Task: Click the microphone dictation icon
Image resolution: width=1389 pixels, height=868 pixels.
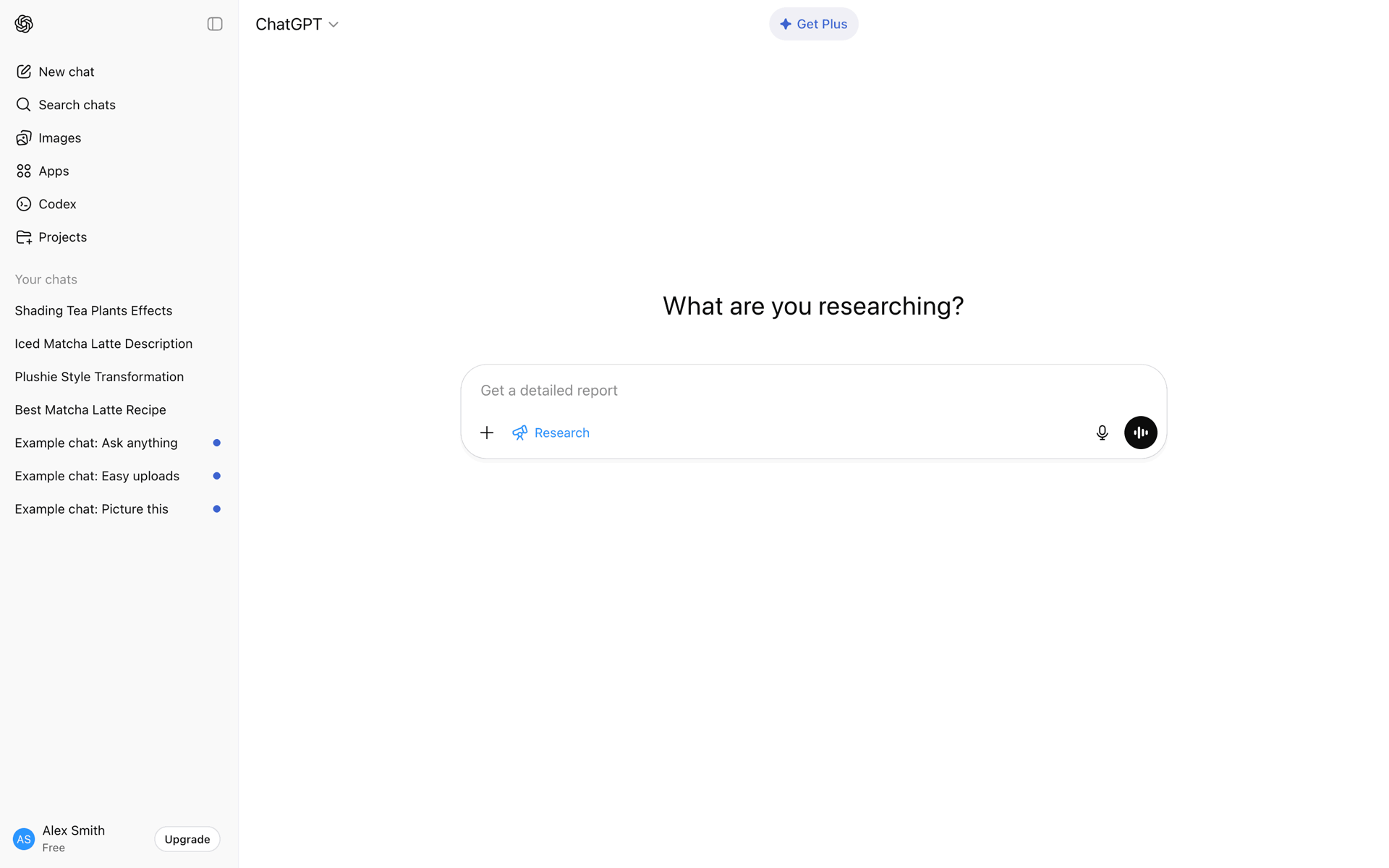Action: [1102, 433]
